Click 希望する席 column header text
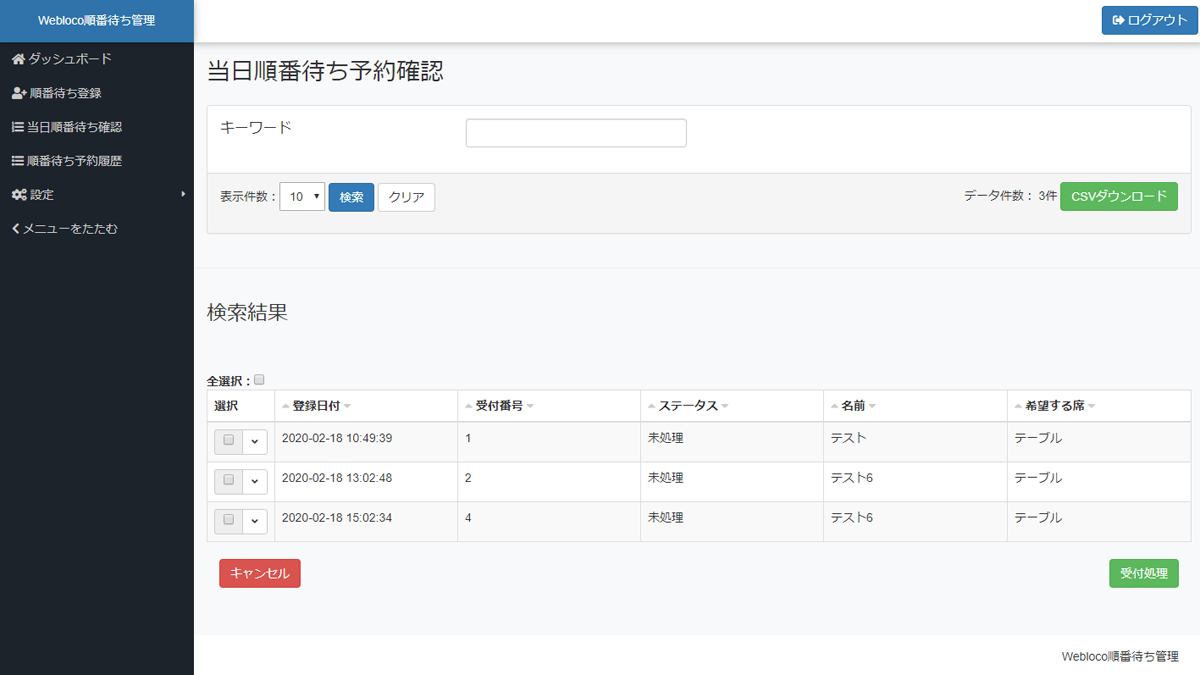 click(1055, 406)
